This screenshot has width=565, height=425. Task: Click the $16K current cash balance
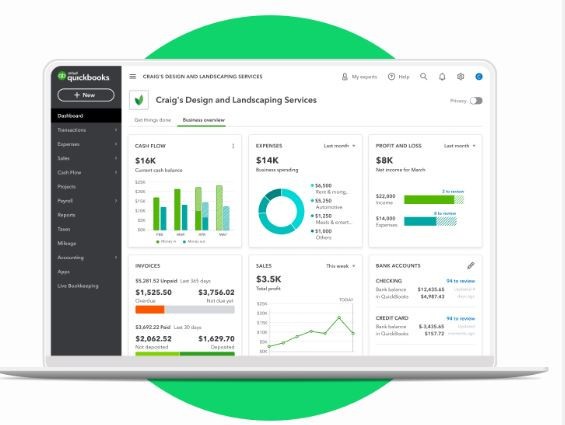click(145, 161)
